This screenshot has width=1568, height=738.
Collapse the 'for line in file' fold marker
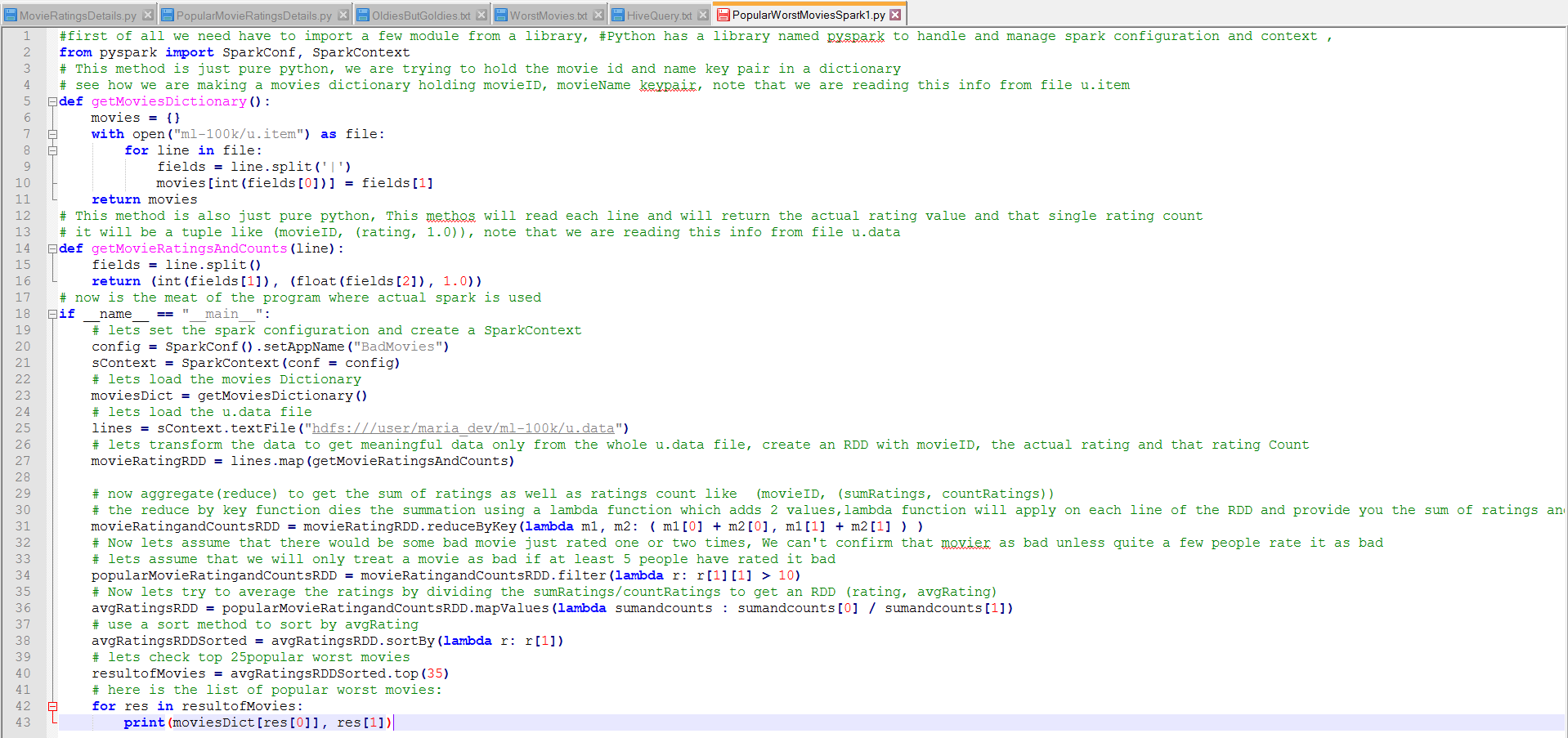(x=52, y=151)
